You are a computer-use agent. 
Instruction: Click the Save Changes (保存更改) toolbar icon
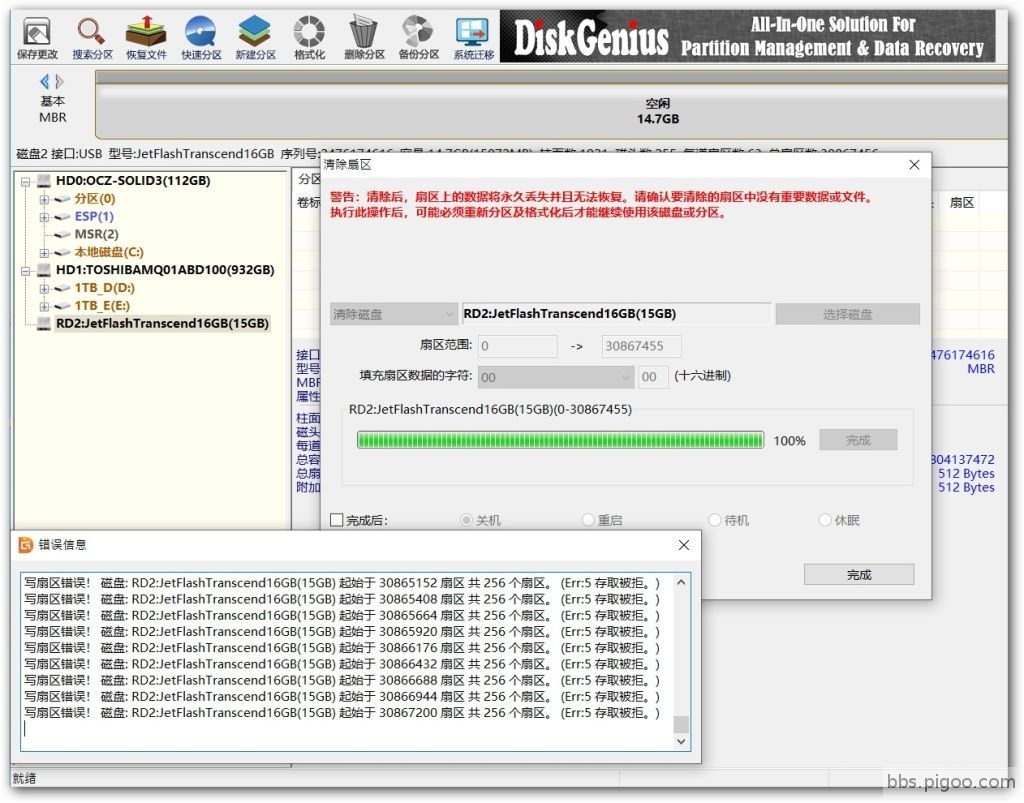click(37, 38)
